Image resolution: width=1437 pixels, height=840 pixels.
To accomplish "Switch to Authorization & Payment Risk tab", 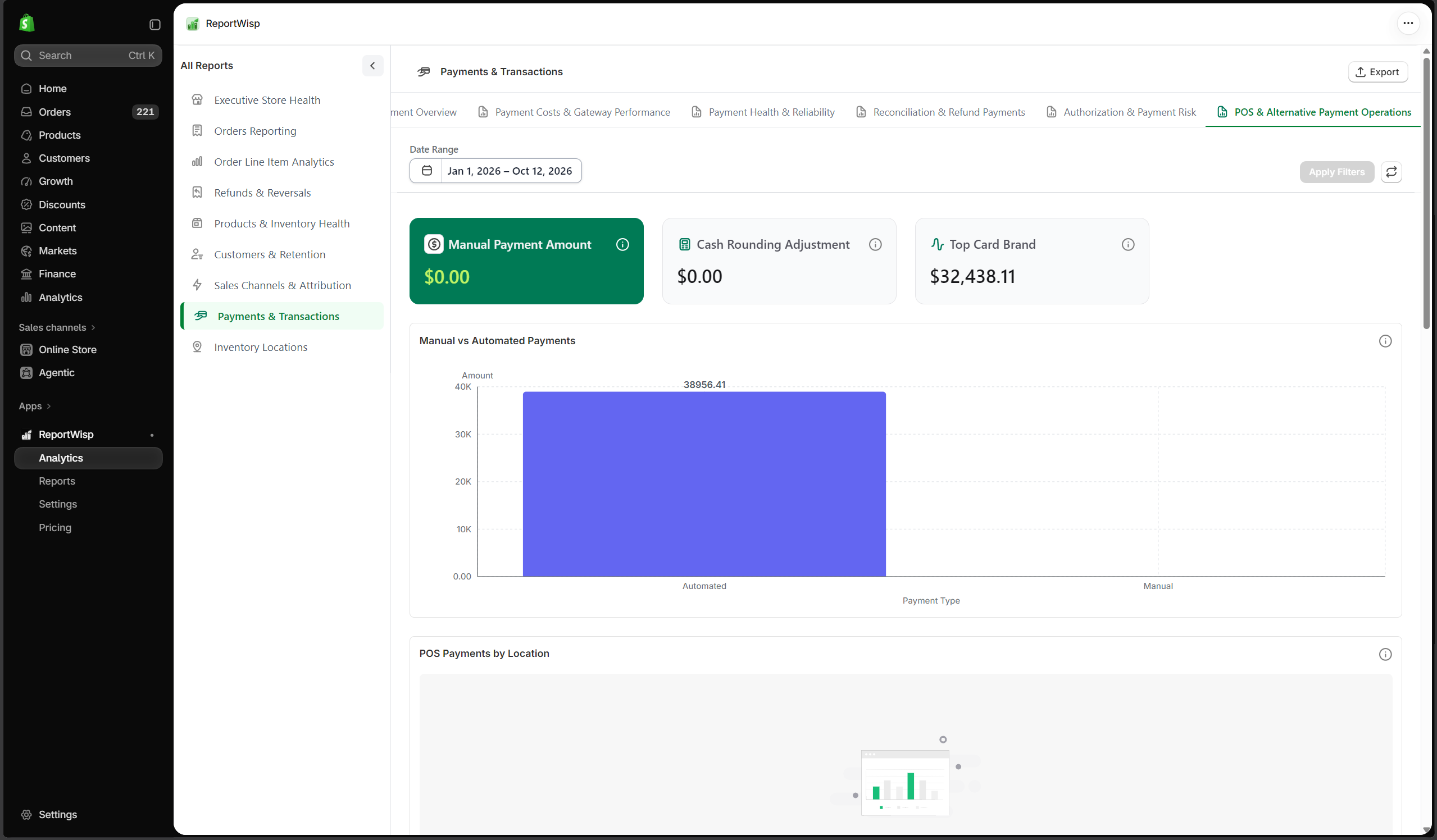I will [x=1121, y=112].
